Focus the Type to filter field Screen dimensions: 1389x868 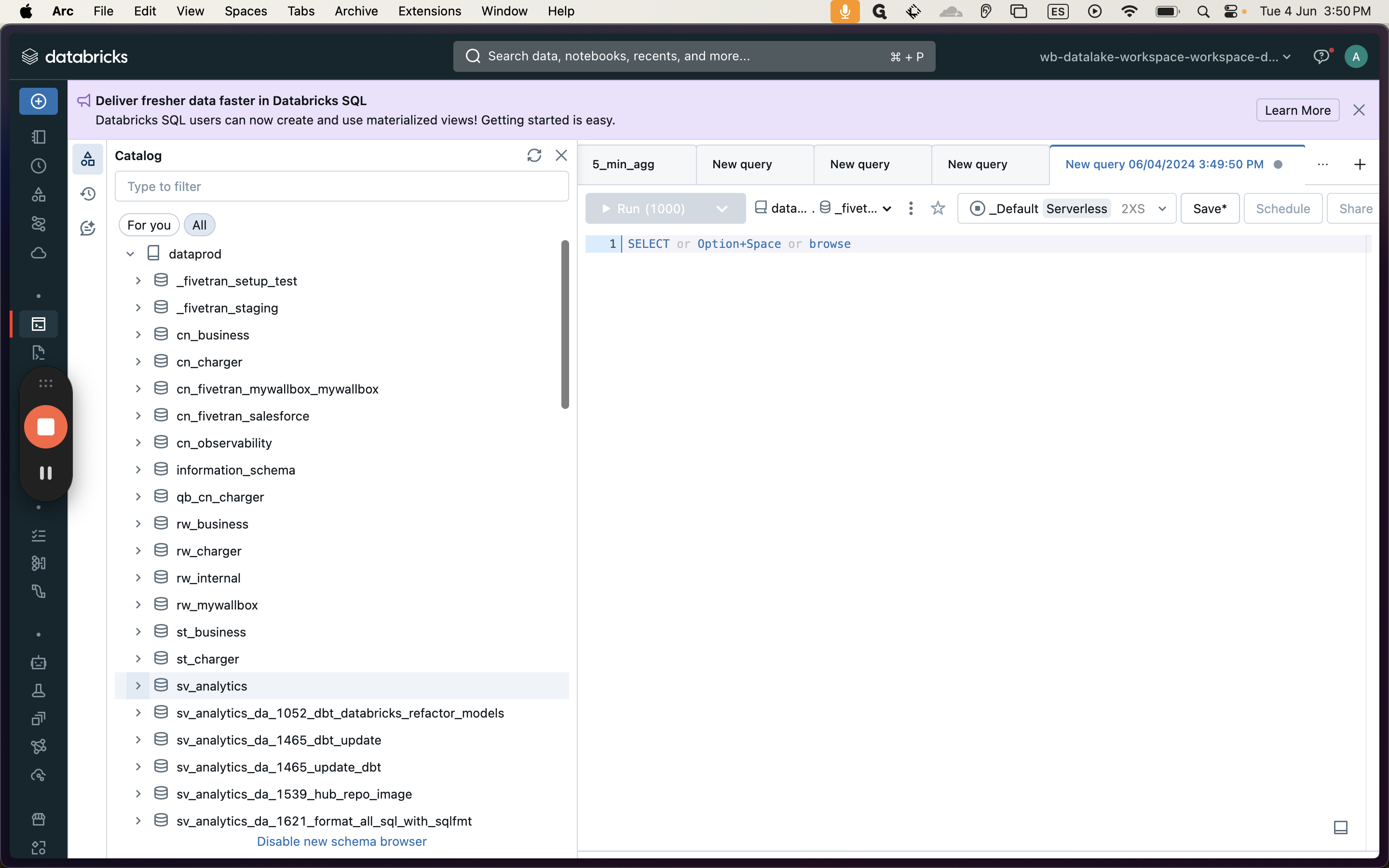tap(341, 187)
